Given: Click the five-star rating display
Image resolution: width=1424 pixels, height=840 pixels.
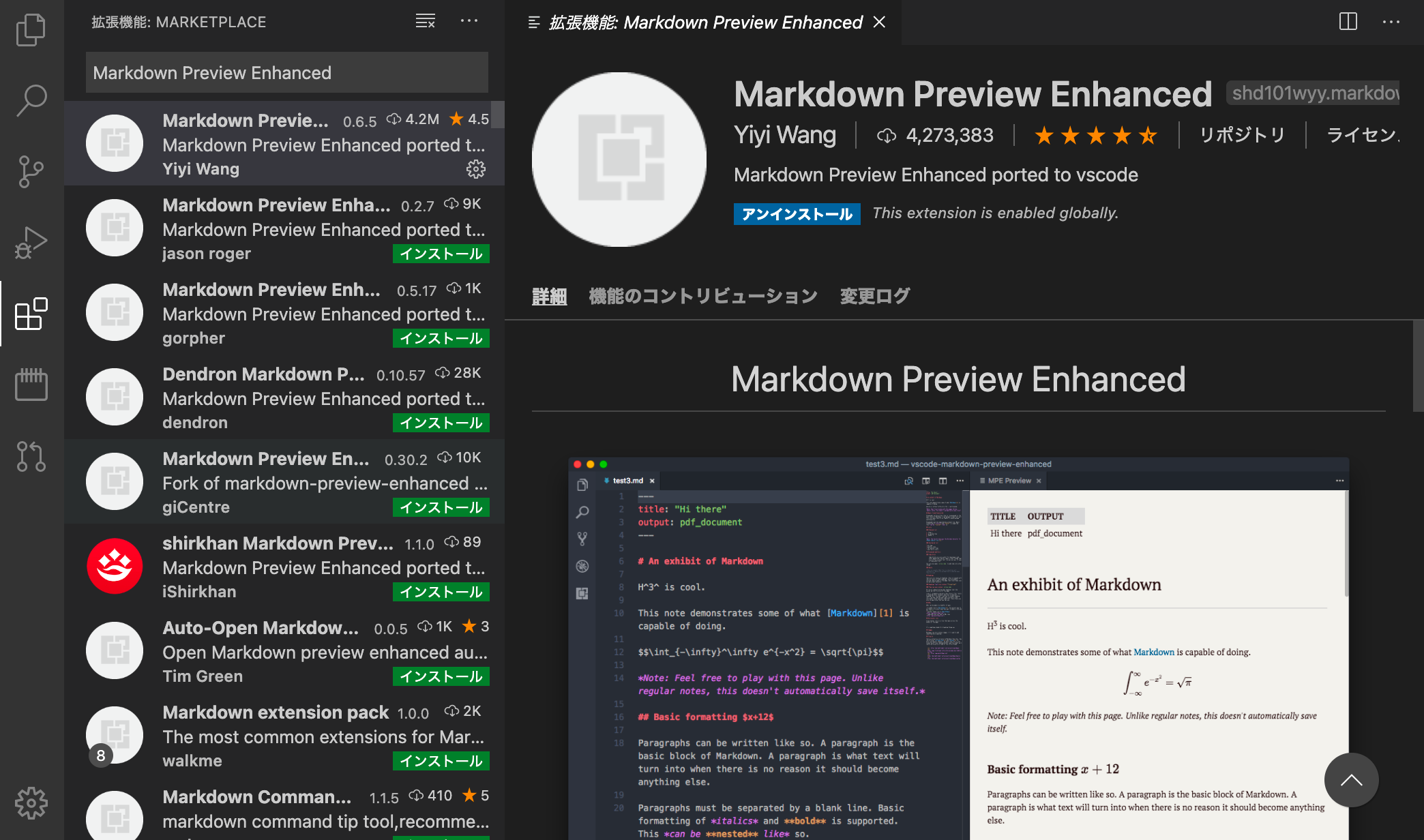Looking at the screenshot, I should (1096, 135).
